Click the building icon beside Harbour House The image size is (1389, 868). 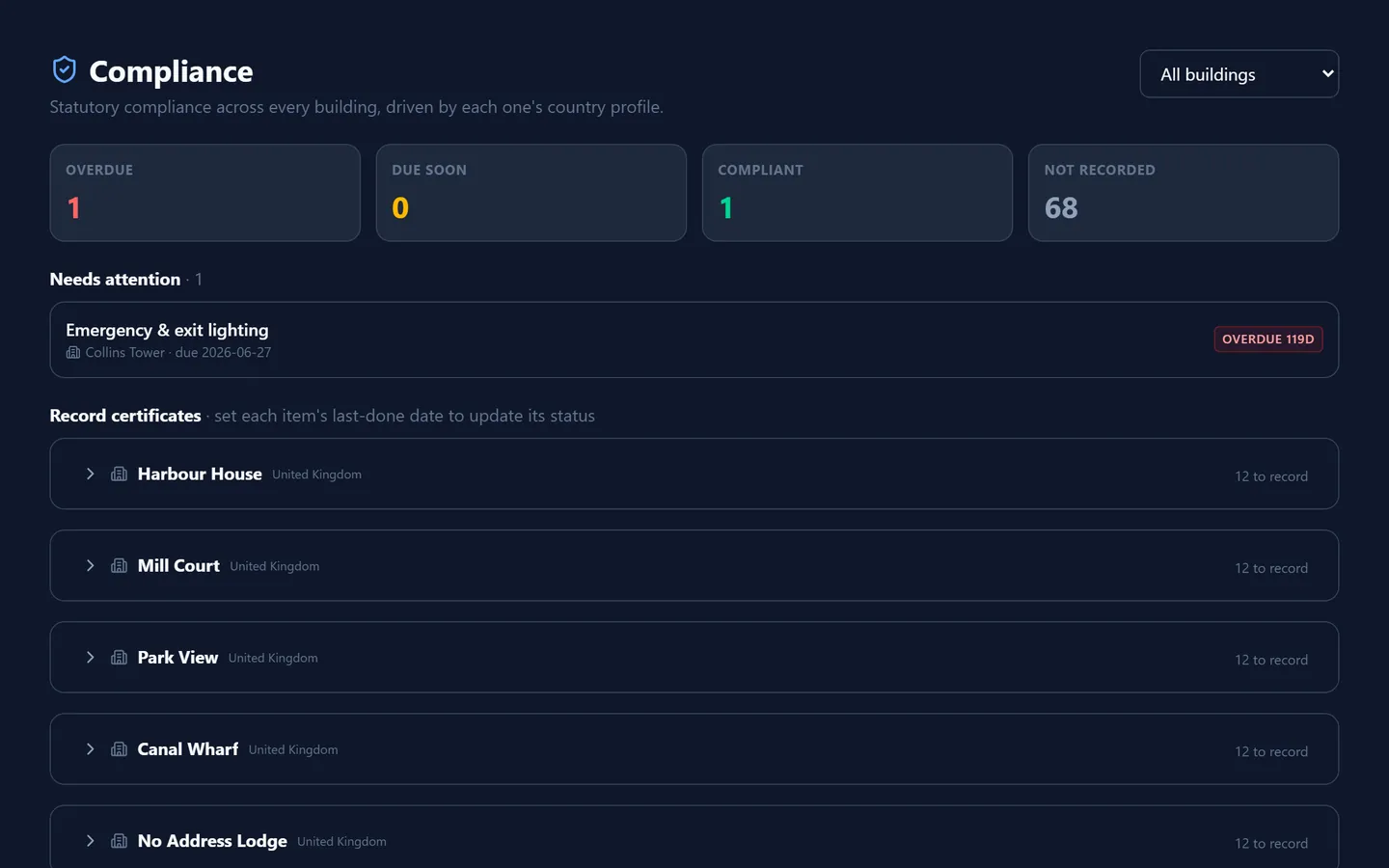coord(120,474)
